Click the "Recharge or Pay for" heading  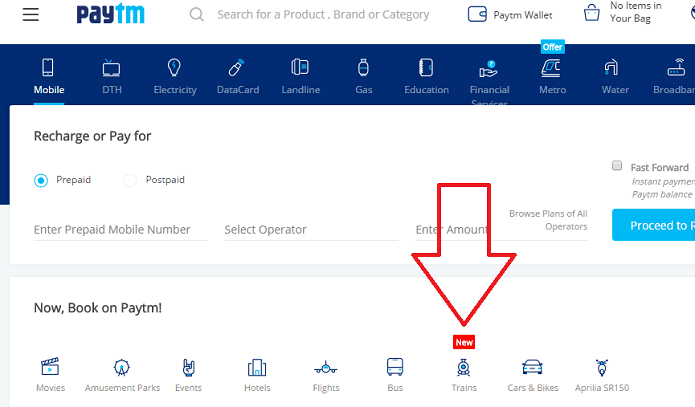[92, 136]
